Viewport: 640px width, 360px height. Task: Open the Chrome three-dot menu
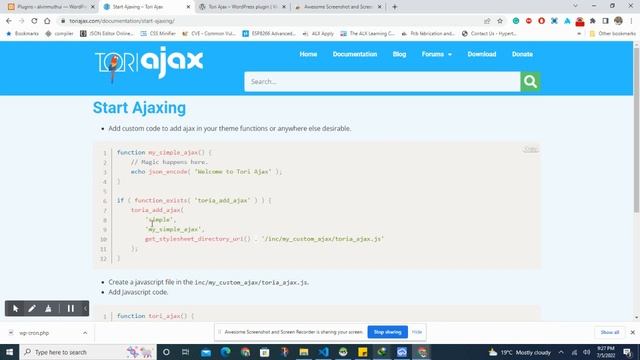[x=631, y=21]
